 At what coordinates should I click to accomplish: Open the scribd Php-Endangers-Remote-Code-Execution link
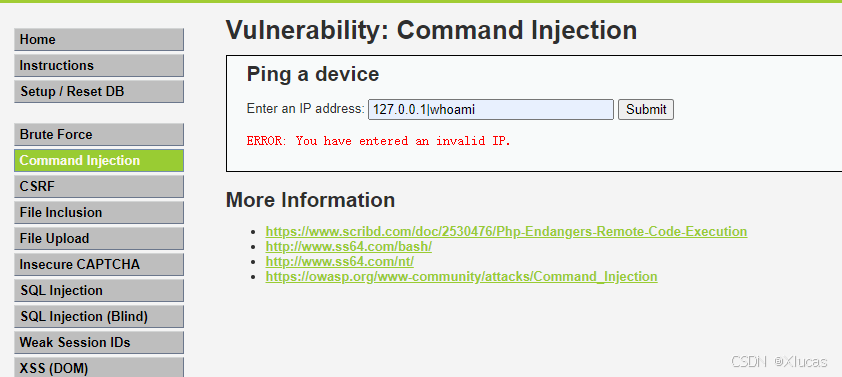[x=506, y=231]
